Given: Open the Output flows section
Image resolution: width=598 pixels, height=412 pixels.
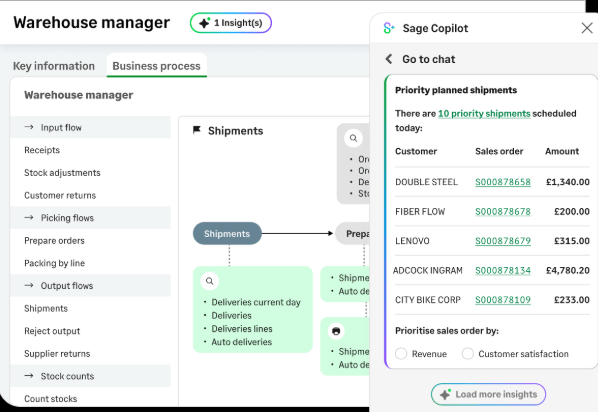Looking at the screenshot, I should click(90, 286).
